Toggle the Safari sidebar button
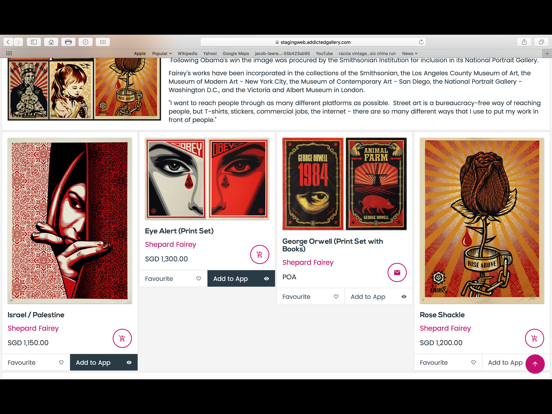 coord(34,42)
